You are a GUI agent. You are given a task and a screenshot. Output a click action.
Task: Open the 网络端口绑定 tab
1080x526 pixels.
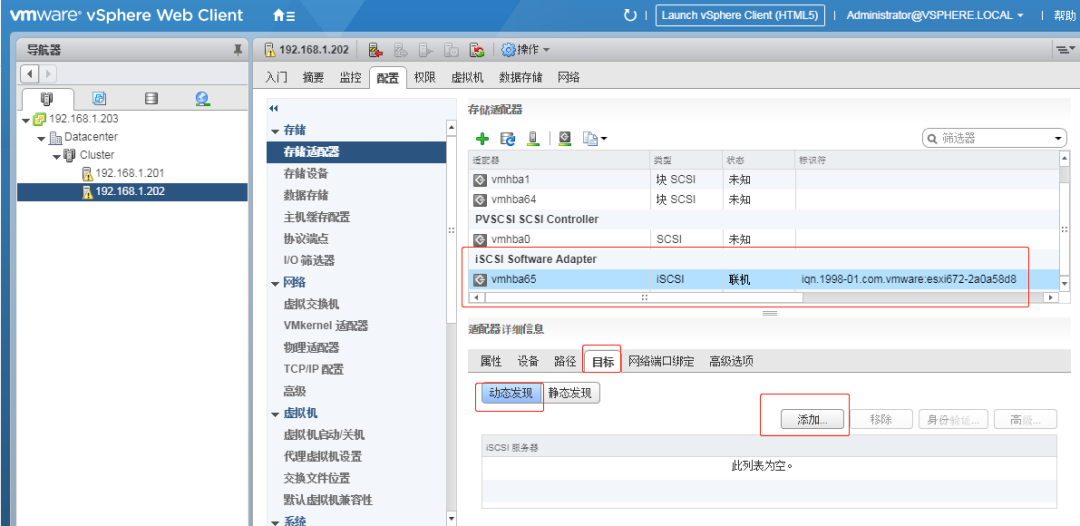[661, 361]
